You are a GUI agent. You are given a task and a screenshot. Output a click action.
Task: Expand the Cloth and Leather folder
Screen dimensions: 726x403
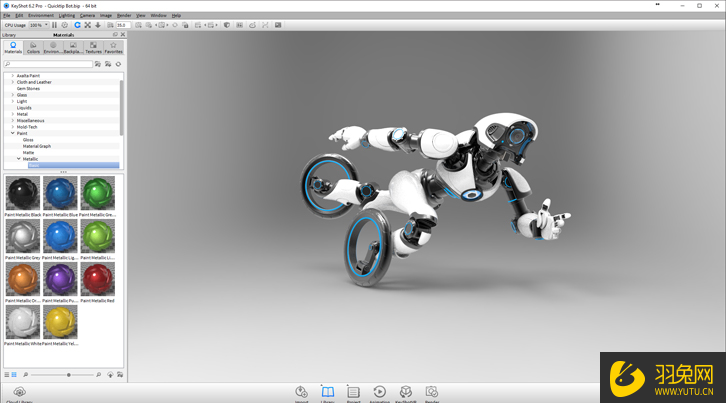(x=13, y=82)
